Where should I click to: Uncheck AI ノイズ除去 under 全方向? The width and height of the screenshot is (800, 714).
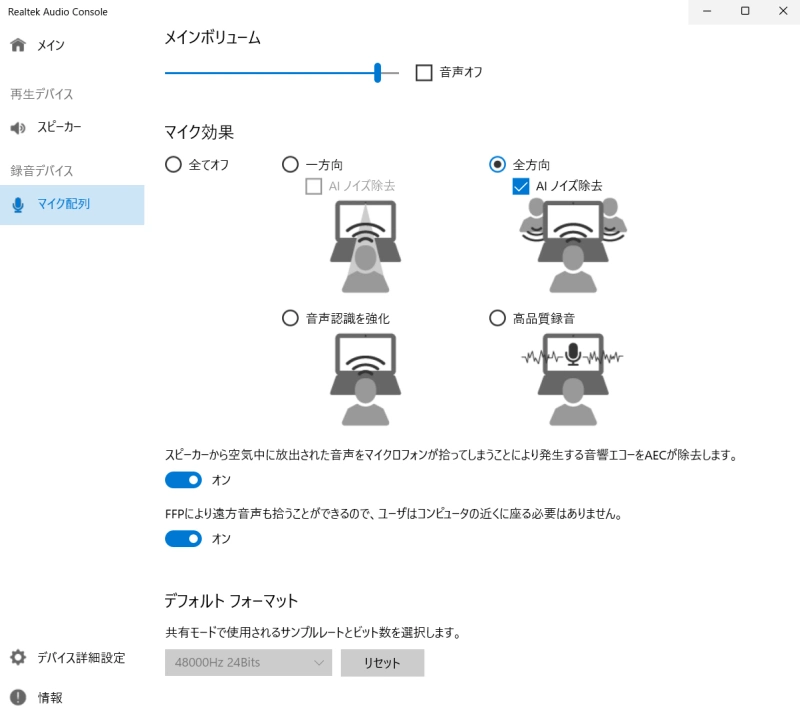click(519, 185)
